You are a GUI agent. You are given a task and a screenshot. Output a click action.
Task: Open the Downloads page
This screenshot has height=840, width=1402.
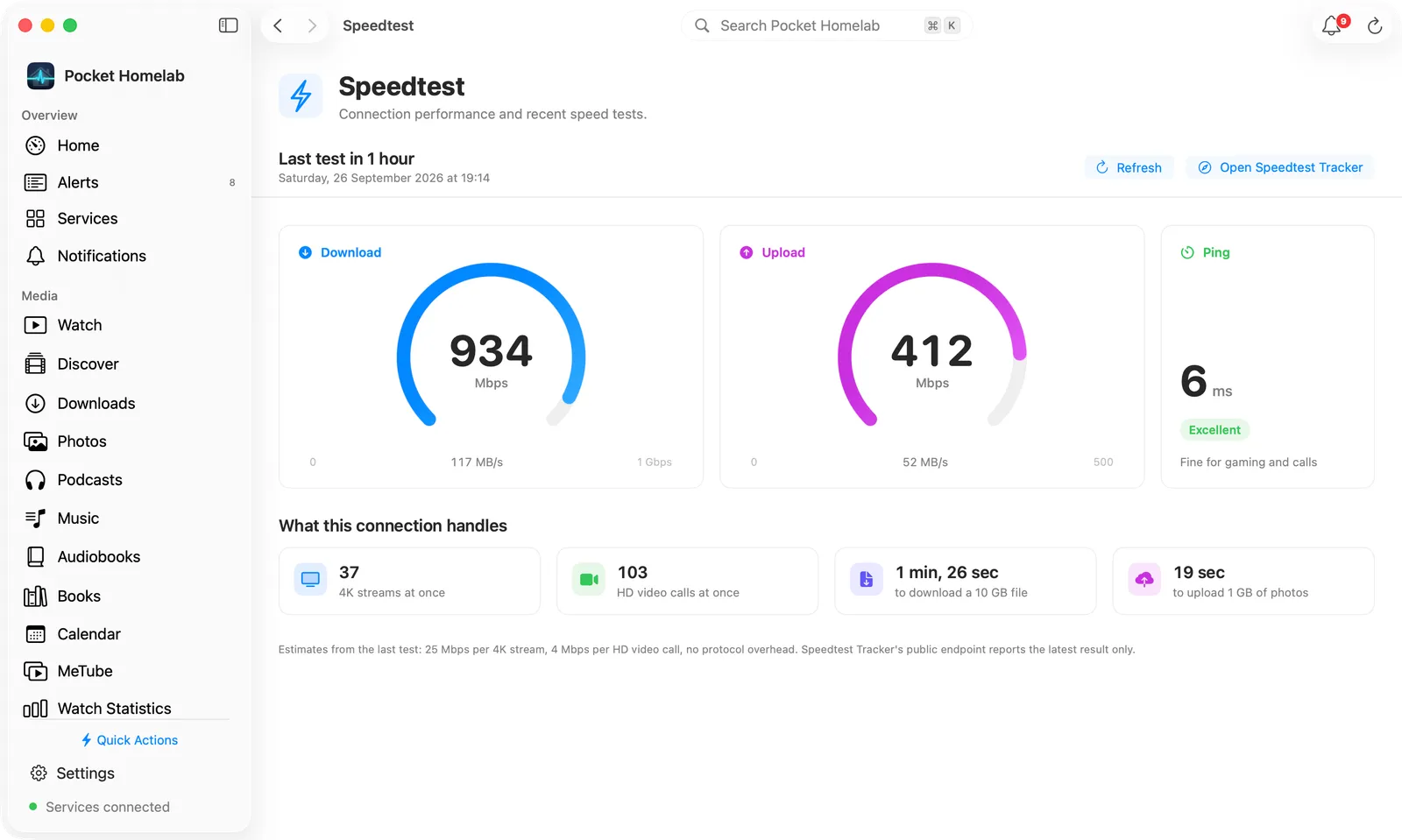tap(130, 404)
